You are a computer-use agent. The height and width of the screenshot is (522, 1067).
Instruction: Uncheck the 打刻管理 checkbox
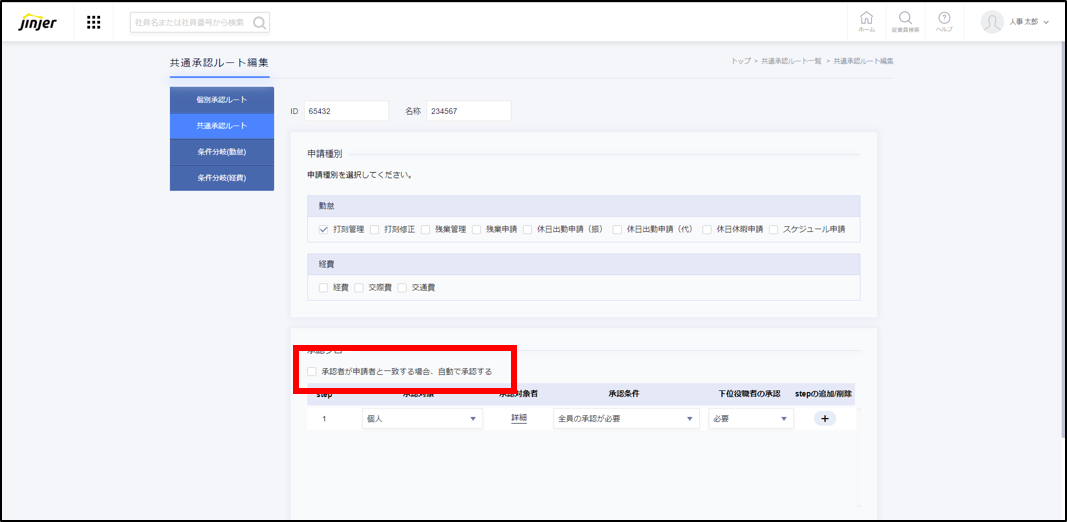coord(323,229)
